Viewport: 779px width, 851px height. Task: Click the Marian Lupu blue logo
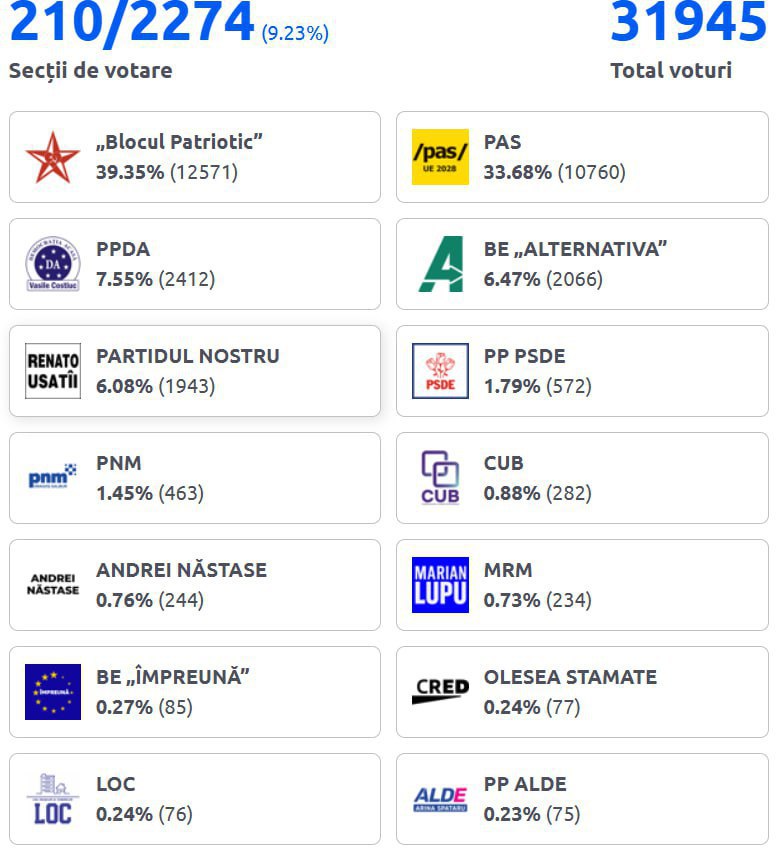tap(440, 585)
